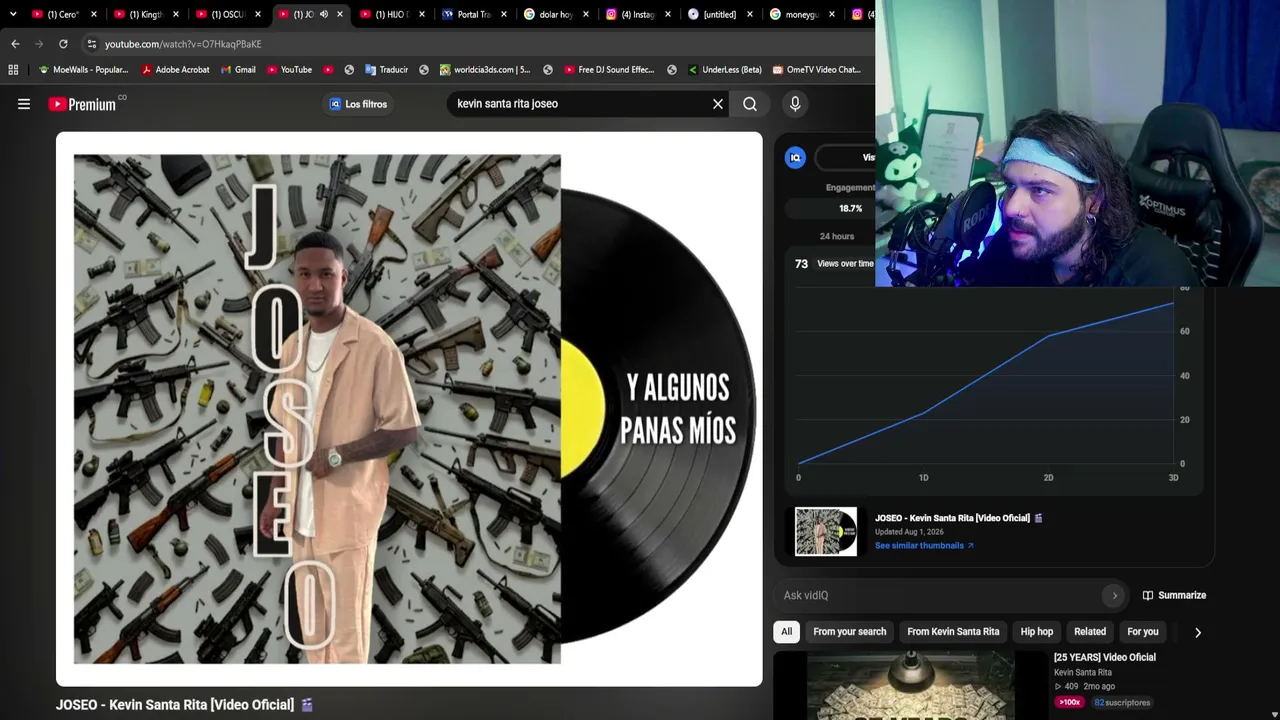
Task: Go back with the browser back arrow
Action: click(15, 44)
